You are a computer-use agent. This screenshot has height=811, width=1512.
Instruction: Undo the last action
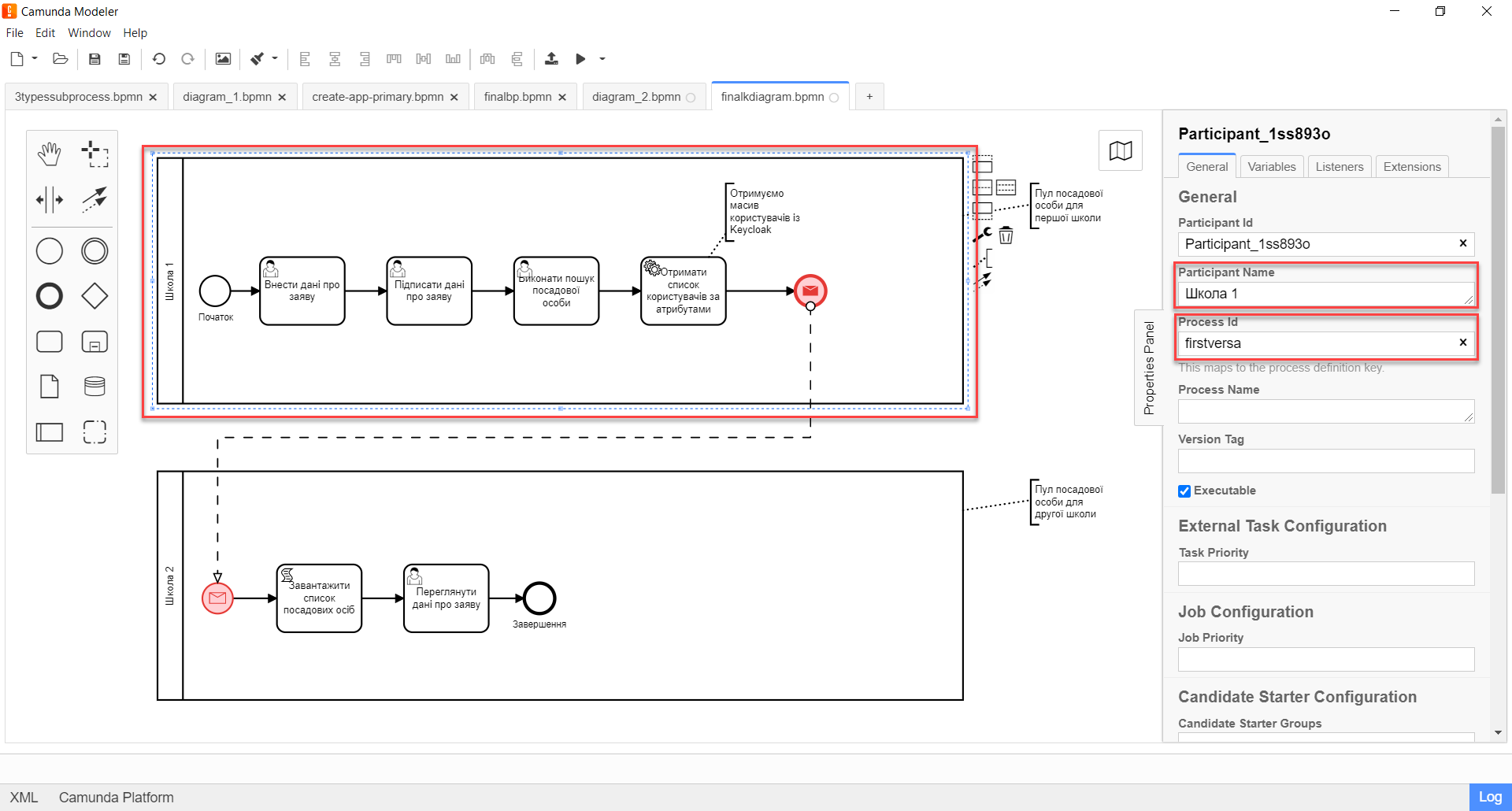click(x=159, y=59)
